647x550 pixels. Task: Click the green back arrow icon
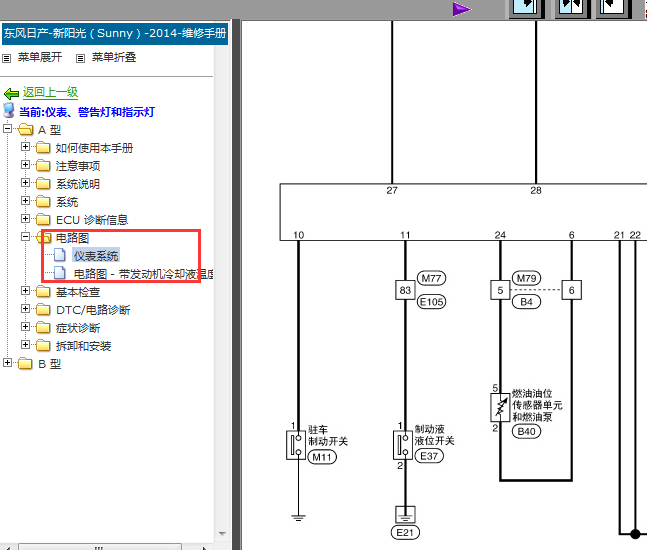tap(12, 94)
